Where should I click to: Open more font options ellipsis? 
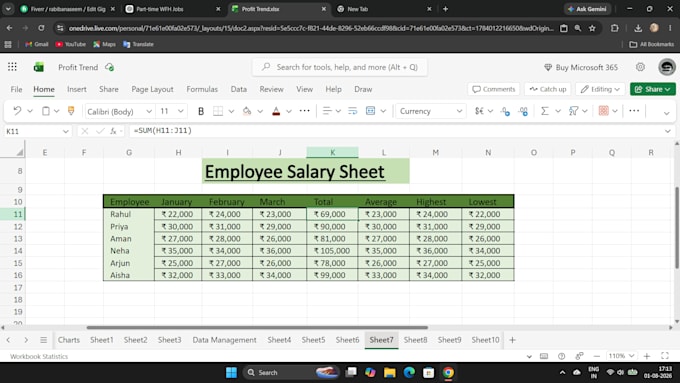(x=305, y=111)
